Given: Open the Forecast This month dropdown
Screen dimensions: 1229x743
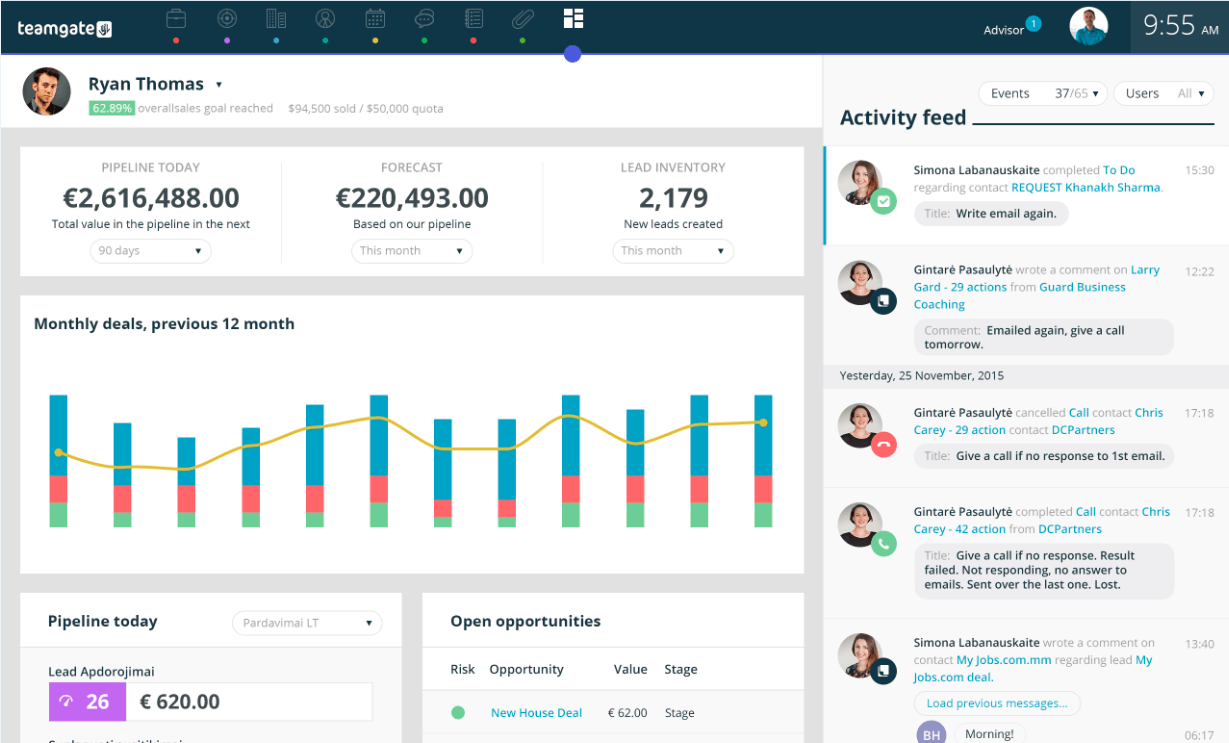Looking at the screenshot, I should click(x=411, y=251).
